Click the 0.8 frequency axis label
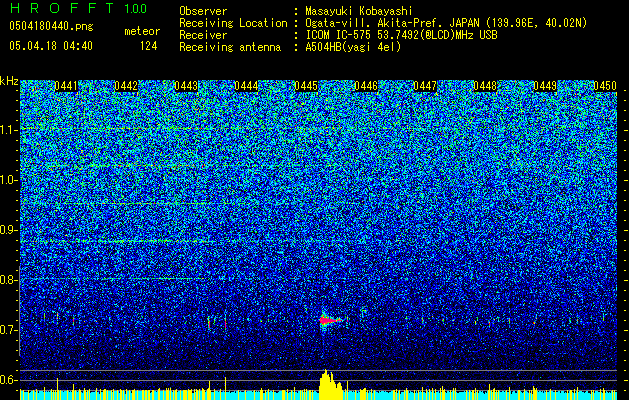The width and height of the screenshot is (629, 400). (x=9, y=280)
